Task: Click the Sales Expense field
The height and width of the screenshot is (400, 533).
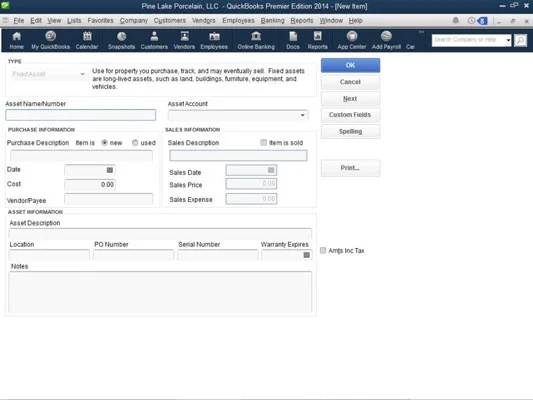Action: 251,199
